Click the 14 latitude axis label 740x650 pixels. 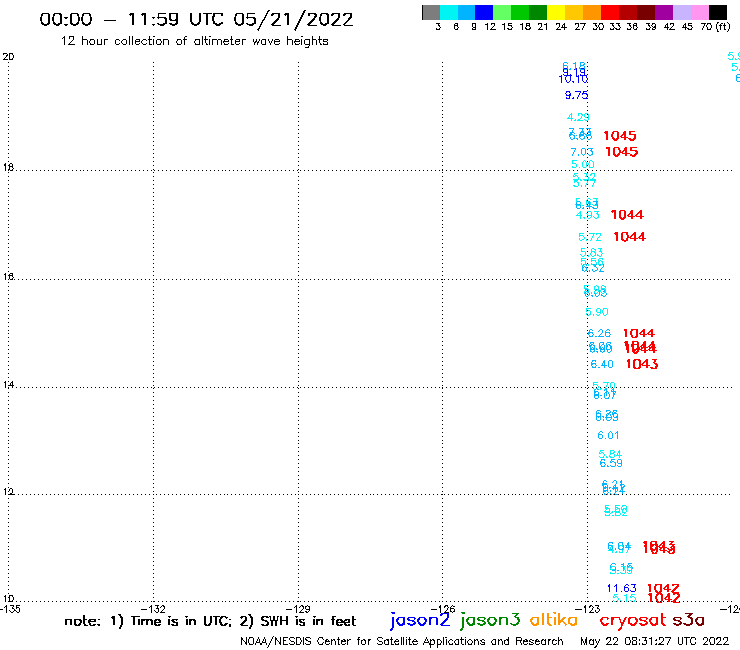click(x=8, y=385)
